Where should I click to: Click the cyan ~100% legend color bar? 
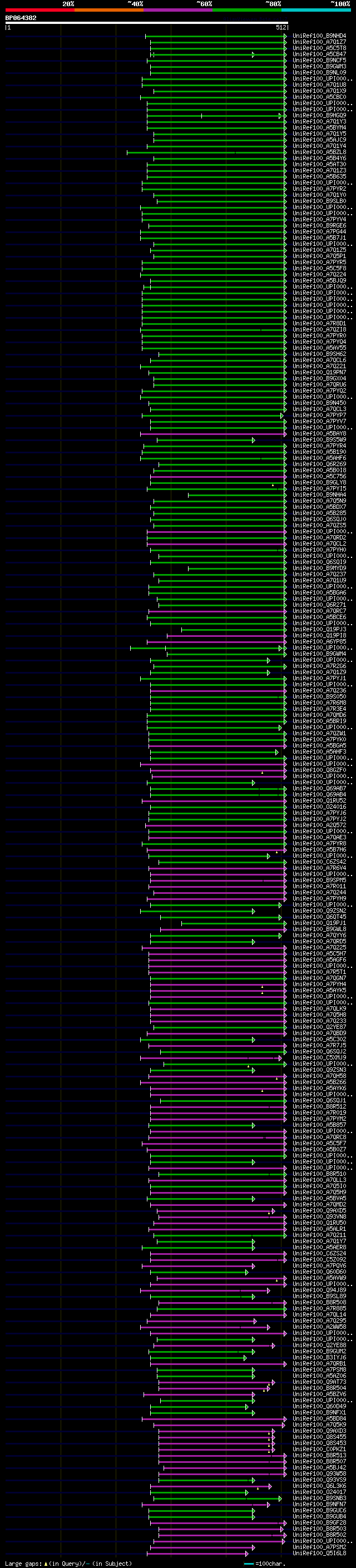click(316, 10)
